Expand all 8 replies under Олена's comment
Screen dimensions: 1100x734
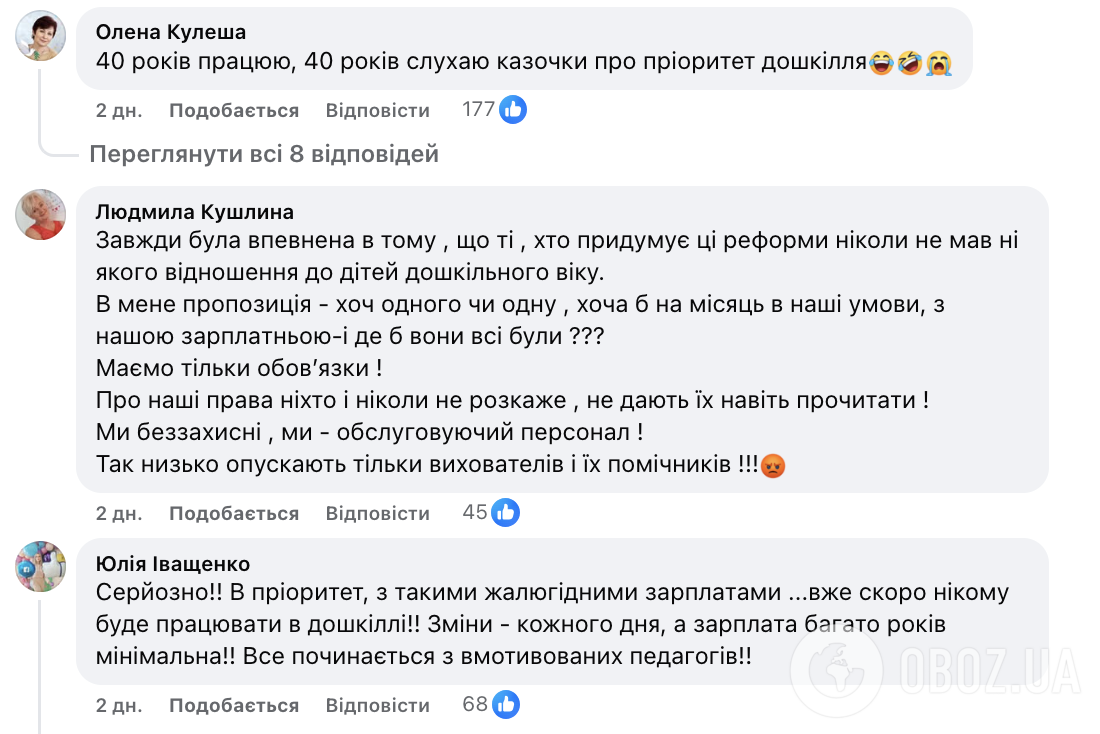(x=264, y=153)
